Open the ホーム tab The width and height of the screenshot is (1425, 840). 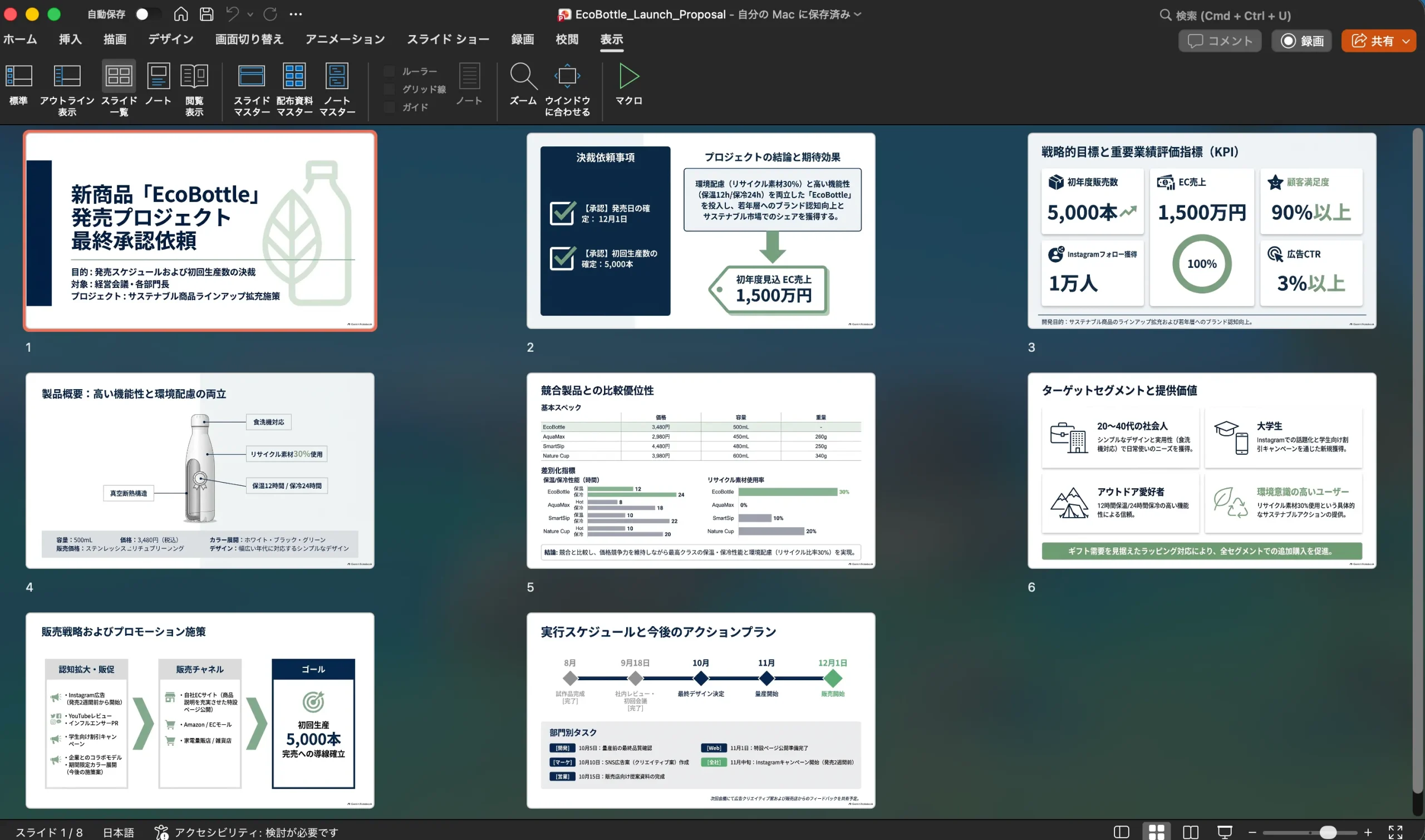coord(20,39)
